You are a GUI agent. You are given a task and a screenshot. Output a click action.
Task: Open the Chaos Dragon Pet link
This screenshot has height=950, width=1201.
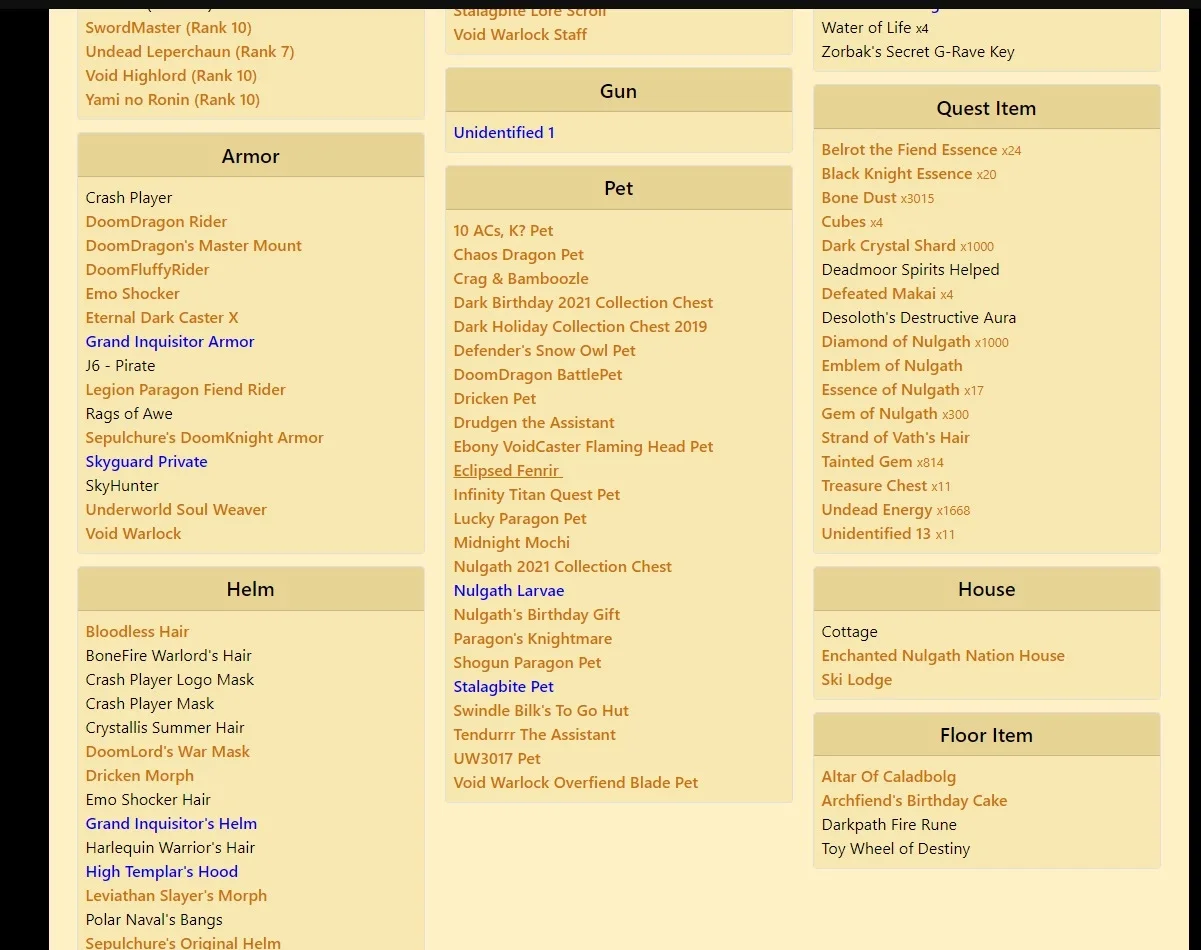(519, 255)
